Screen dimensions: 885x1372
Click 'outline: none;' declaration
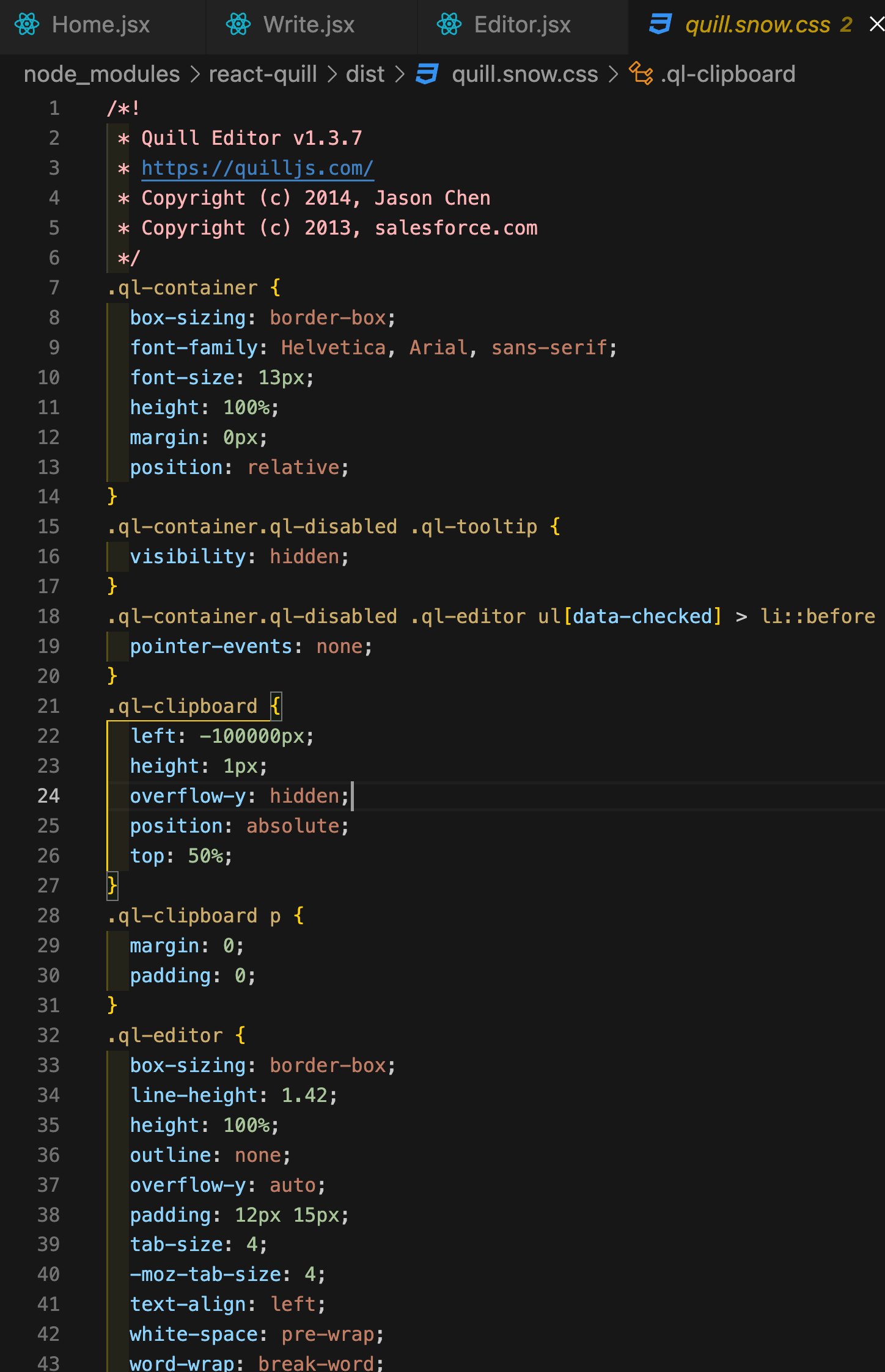pyautogui.click(x=211, y=1155)
